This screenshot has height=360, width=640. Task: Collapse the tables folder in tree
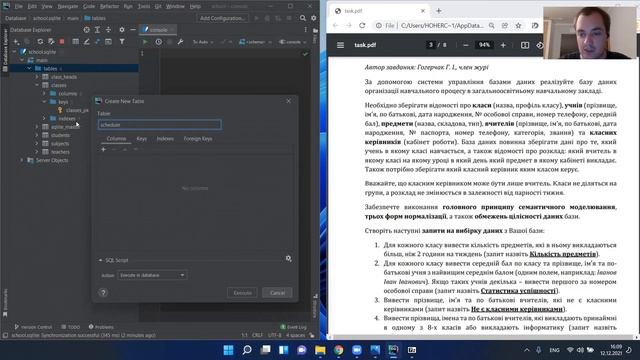pyautogui.click(x=29, y=69)
